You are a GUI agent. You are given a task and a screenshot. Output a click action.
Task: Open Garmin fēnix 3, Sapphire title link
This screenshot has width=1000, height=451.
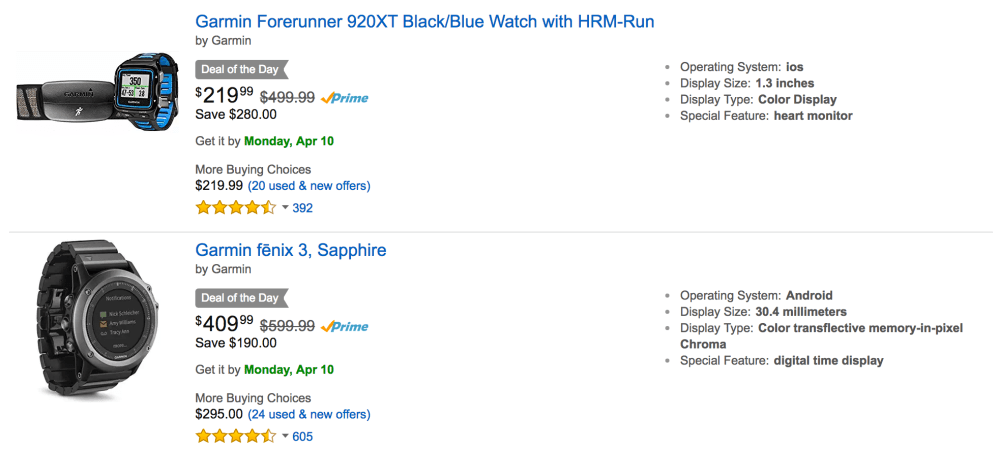coord(291,250)
